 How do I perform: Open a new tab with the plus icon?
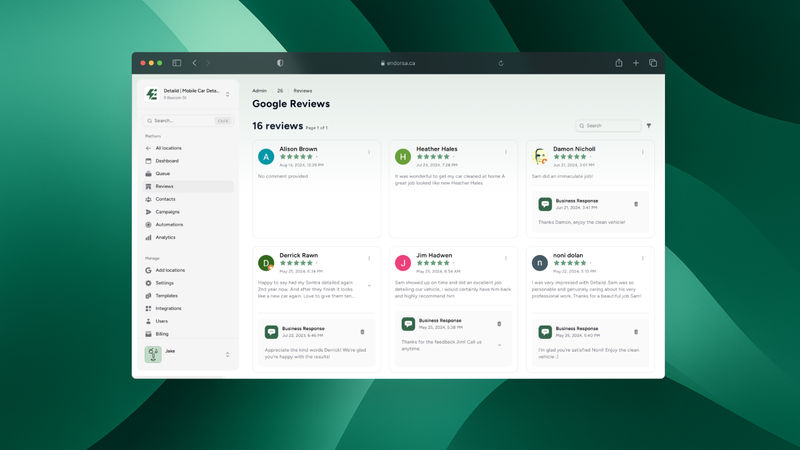636,63
